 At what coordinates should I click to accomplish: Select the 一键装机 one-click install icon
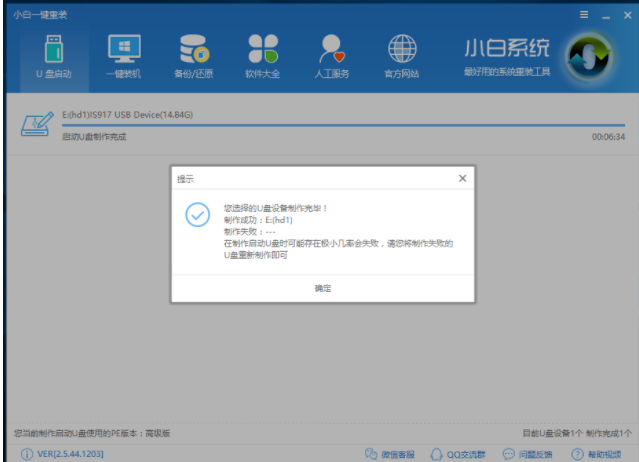pyautogui.click(x=124, y=56)
